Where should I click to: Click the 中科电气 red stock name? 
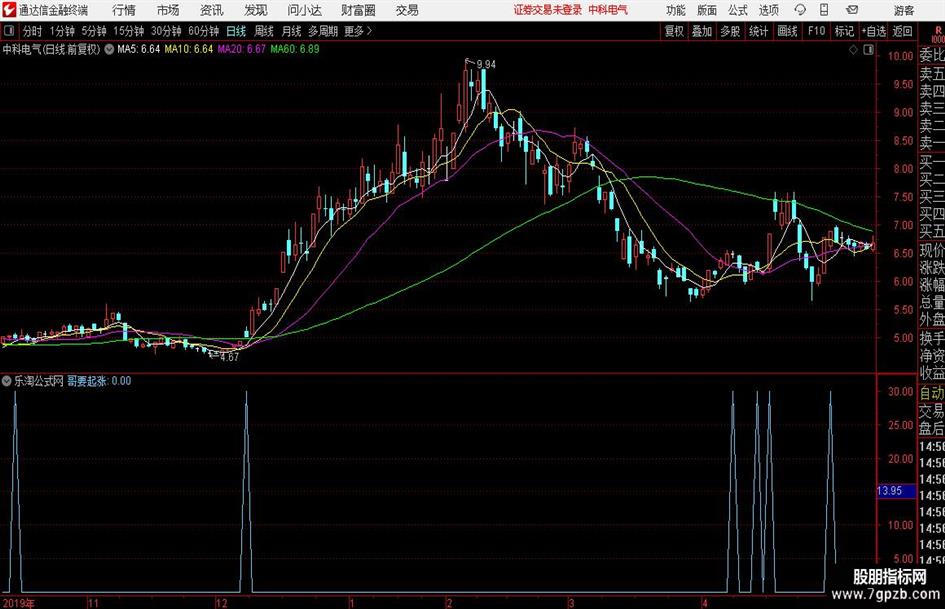pos(608,10)
